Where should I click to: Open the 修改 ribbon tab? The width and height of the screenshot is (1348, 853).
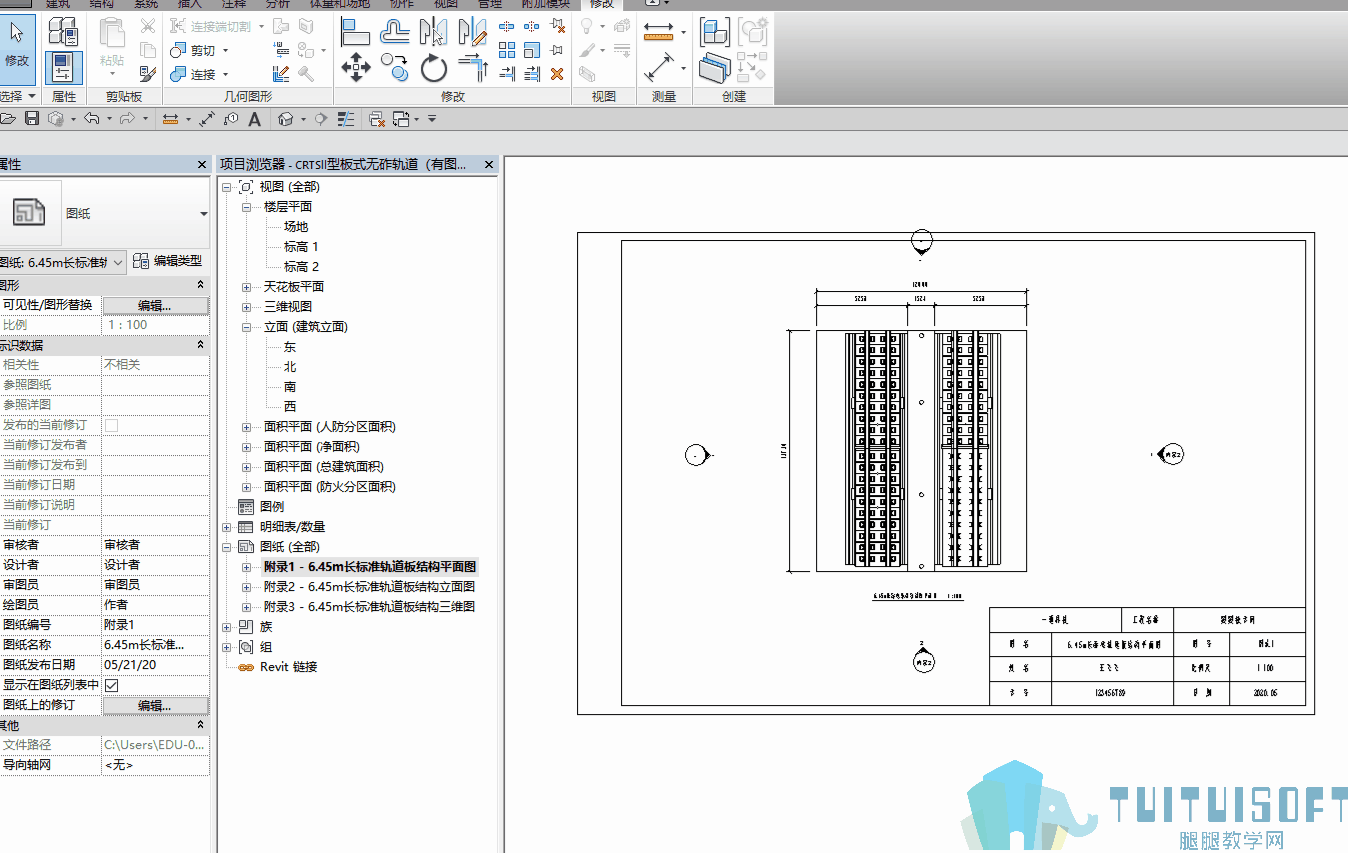point(602,4)
